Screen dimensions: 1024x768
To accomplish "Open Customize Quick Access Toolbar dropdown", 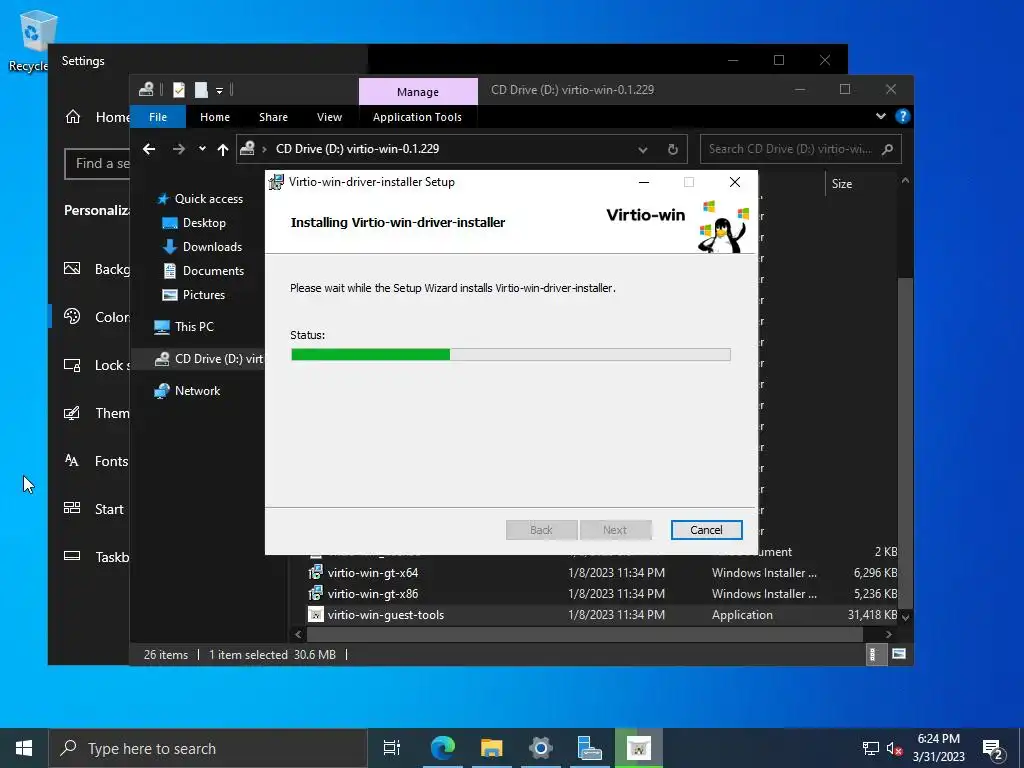I will [x=219, y=90].
